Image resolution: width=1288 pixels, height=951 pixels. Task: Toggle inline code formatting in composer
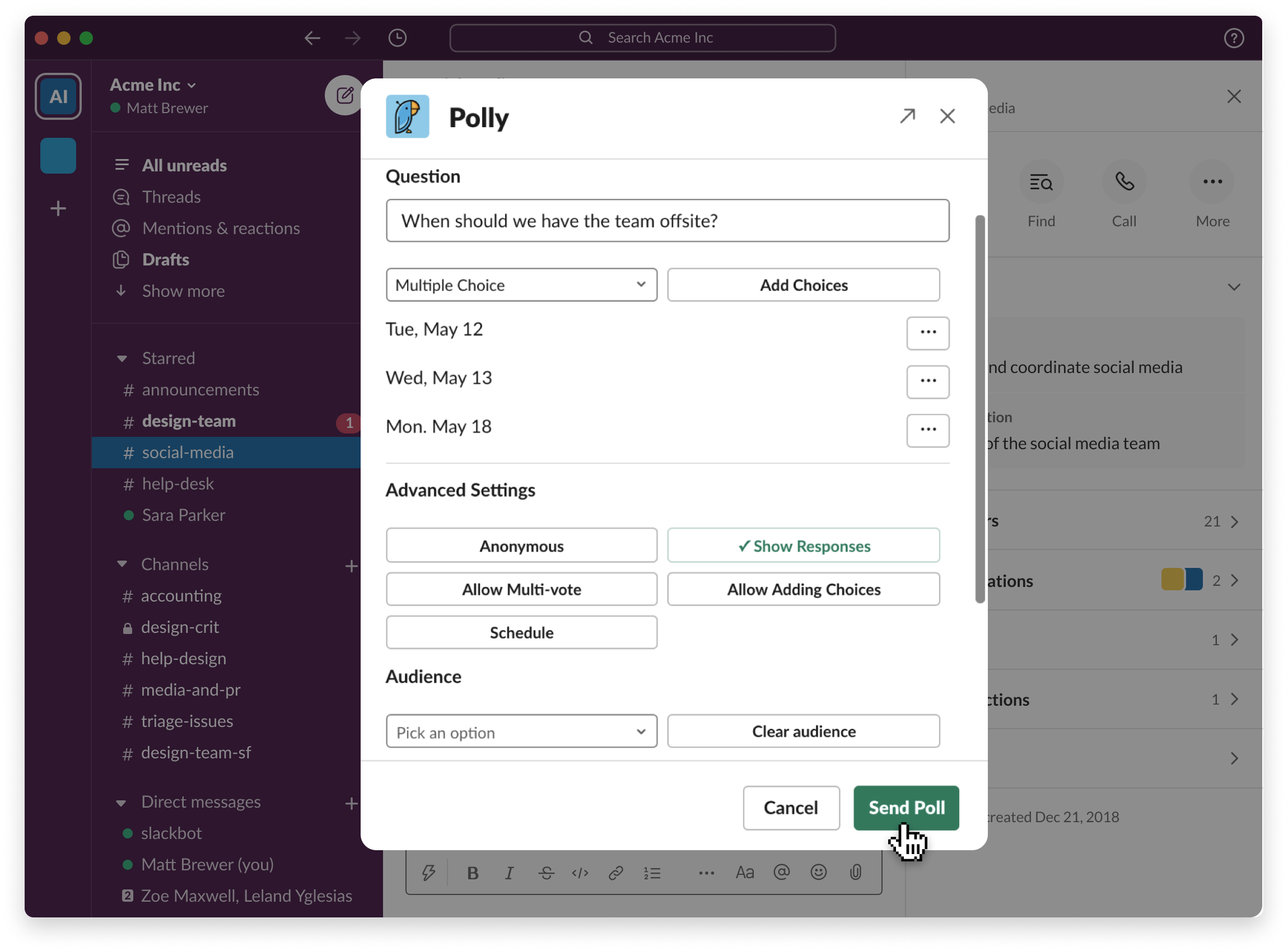pos(580,873)
